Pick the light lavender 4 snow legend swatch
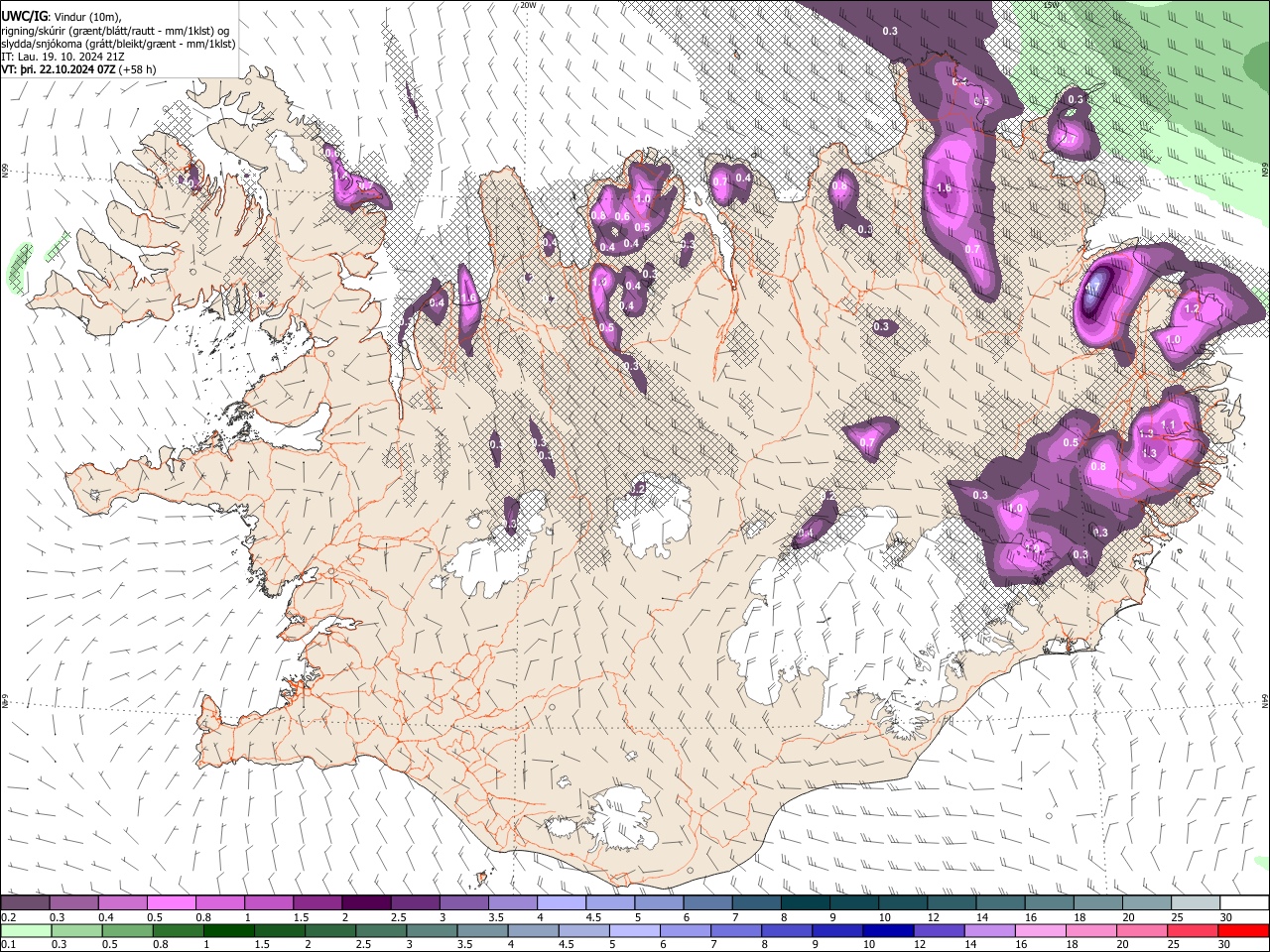 561,903
